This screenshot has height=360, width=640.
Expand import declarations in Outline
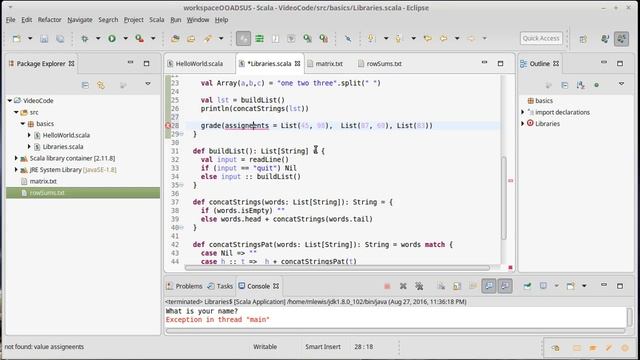point(522,112)
